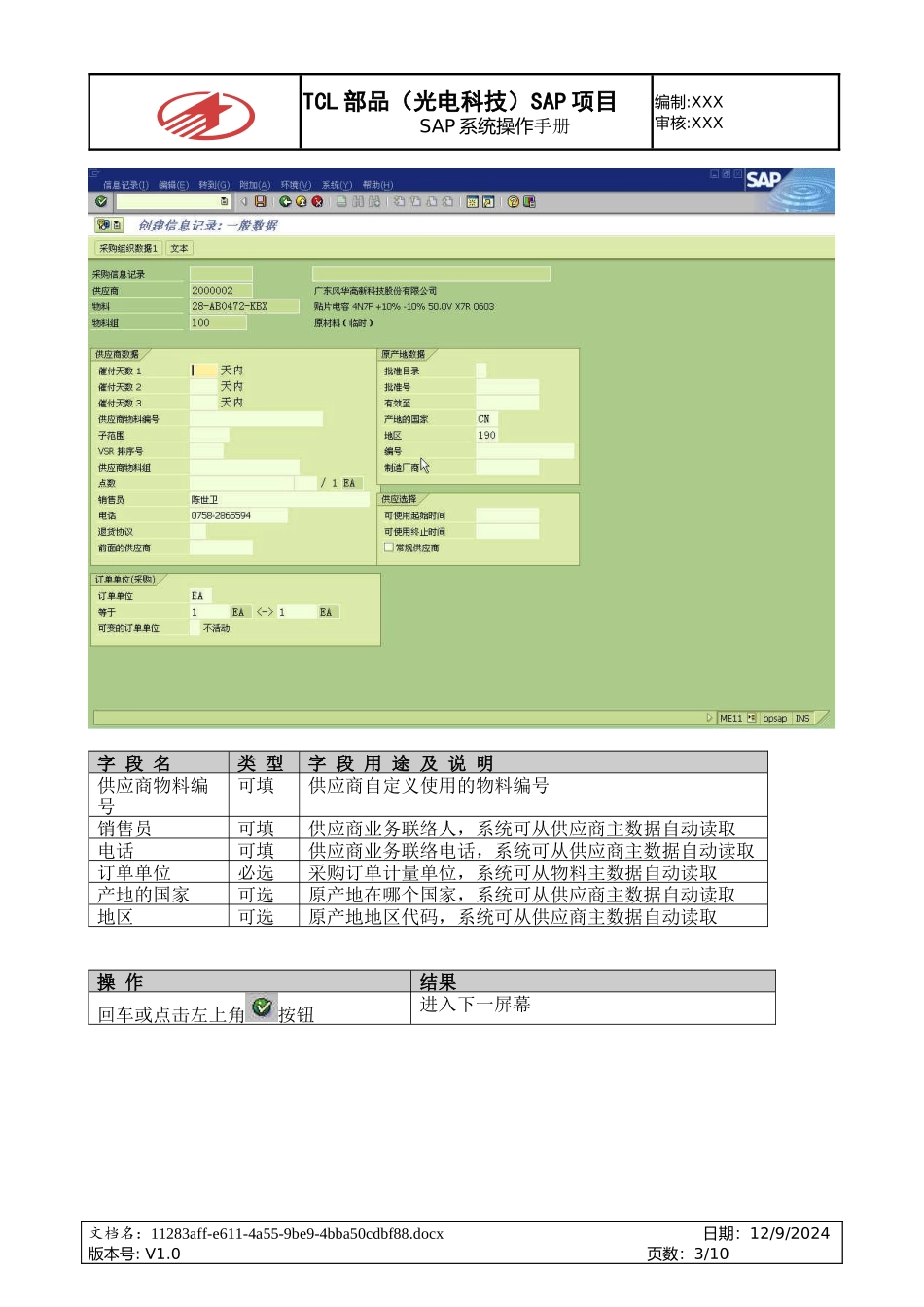Click the green checkmark icon in operation table

pos(262,1007)
